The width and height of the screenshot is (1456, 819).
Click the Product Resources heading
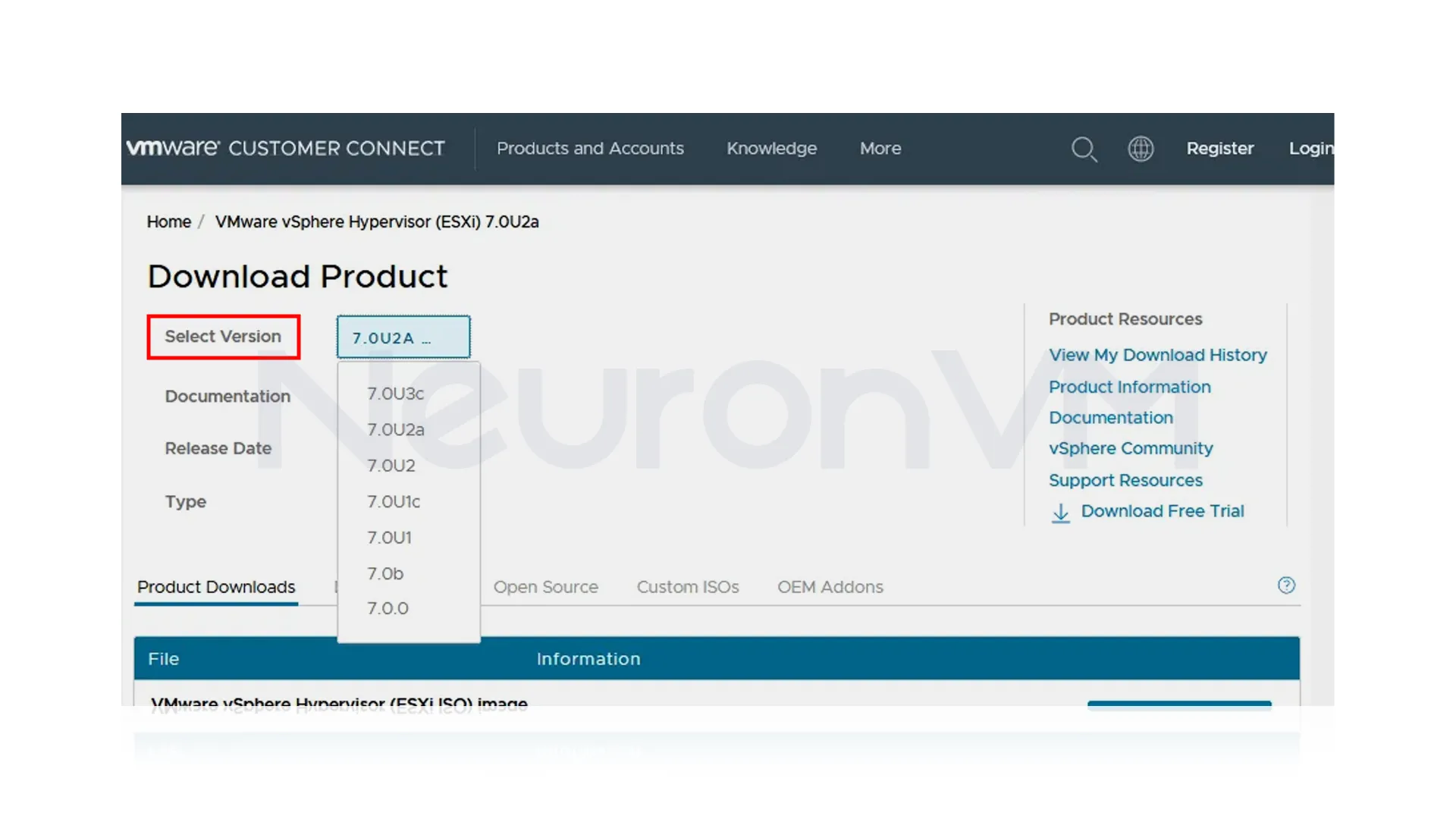1125,319
